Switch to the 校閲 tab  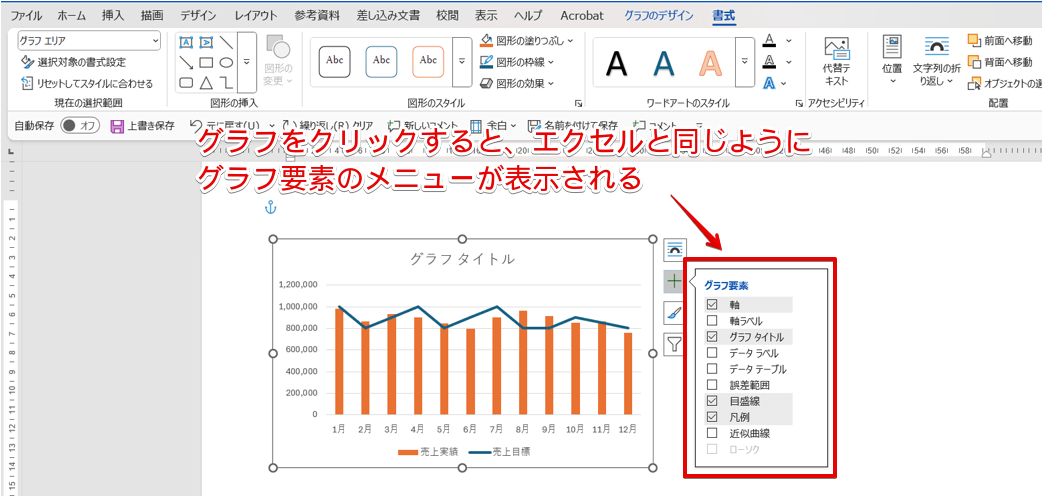pos(447,15)
